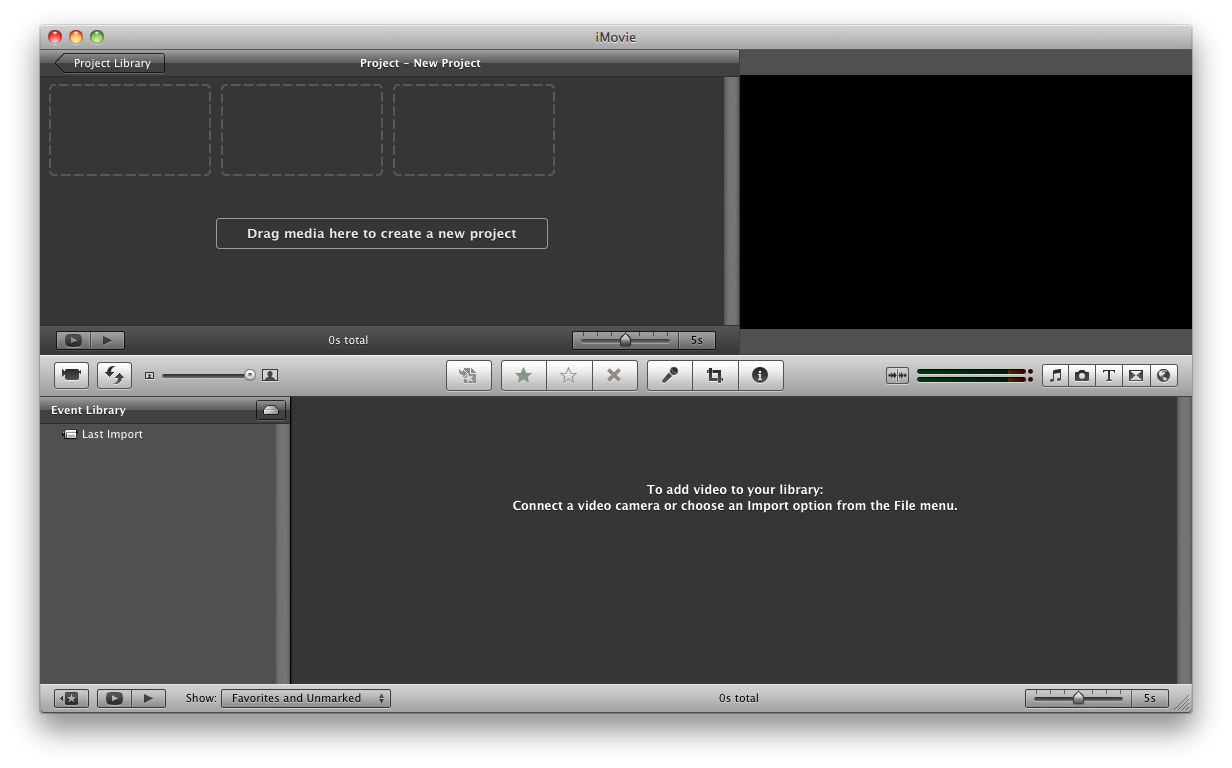Click the middle empty clip placeholder
Viewport: 1232px width, 768px height.
(x=302, y=130)
